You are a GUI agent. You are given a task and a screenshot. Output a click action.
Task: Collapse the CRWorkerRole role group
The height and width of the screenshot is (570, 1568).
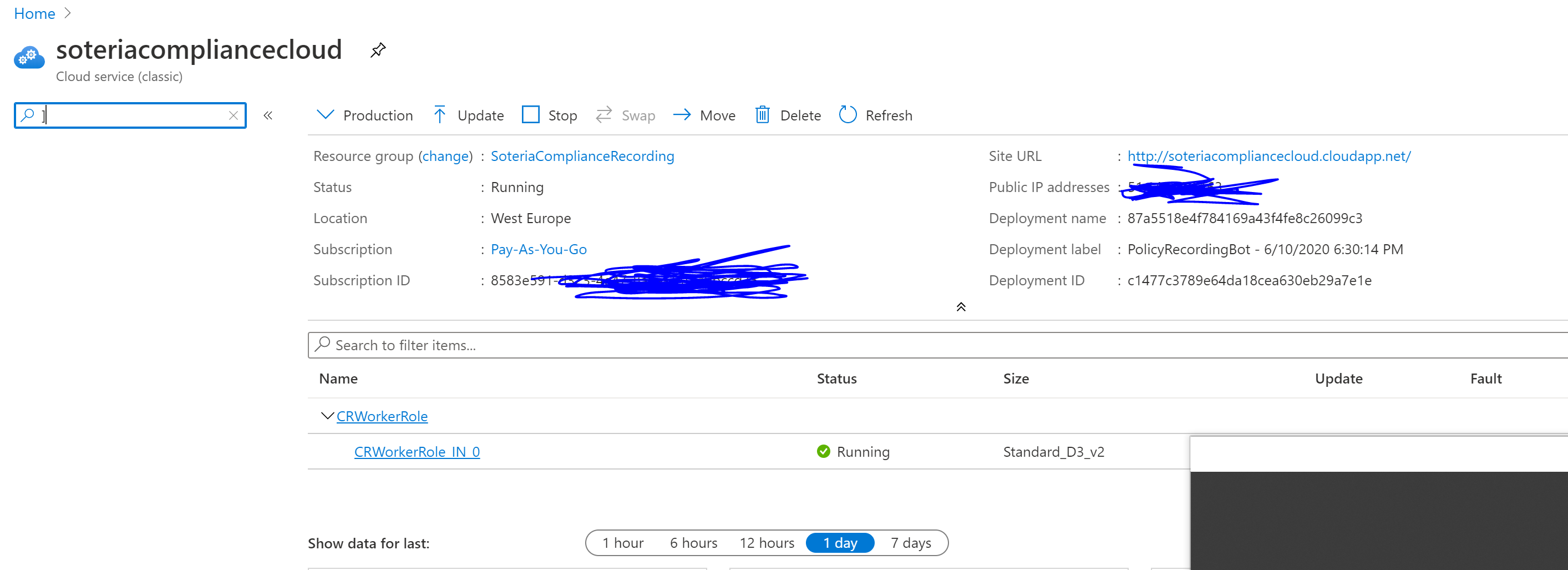click(326, 416)
